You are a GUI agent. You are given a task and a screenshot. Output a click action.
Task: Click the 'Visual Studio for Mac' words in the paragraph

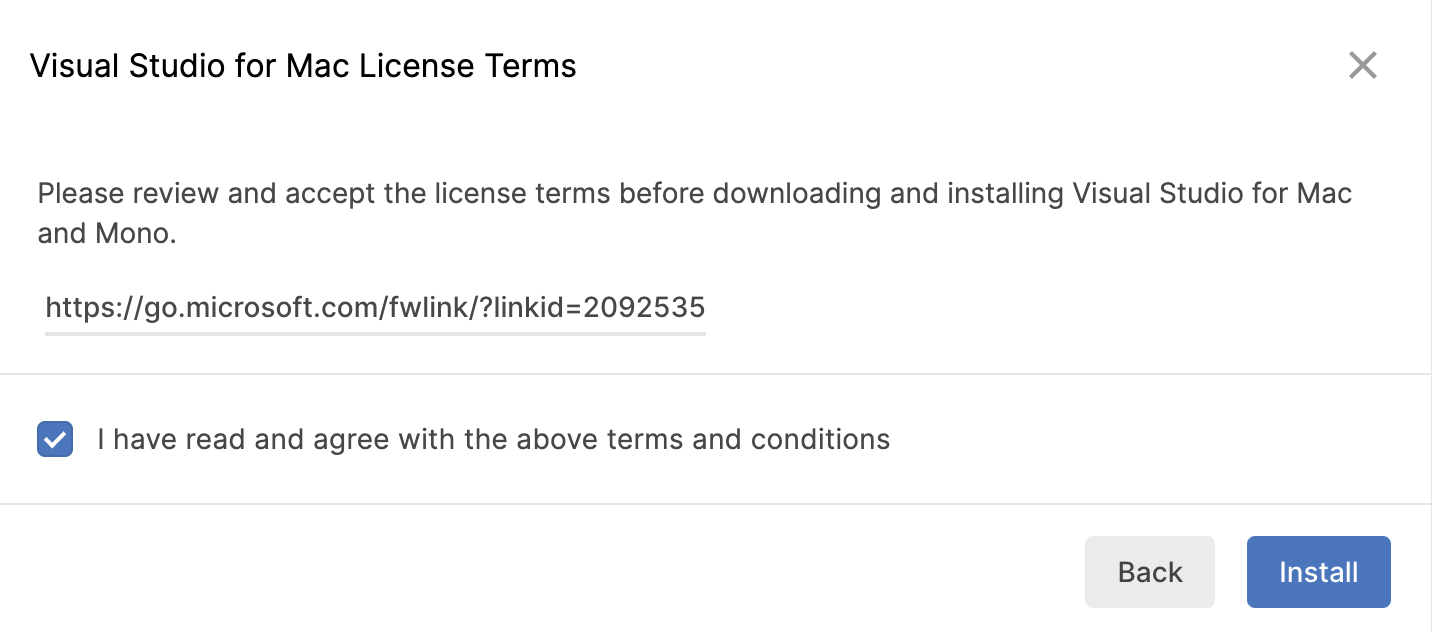(x=1212, y=193)
